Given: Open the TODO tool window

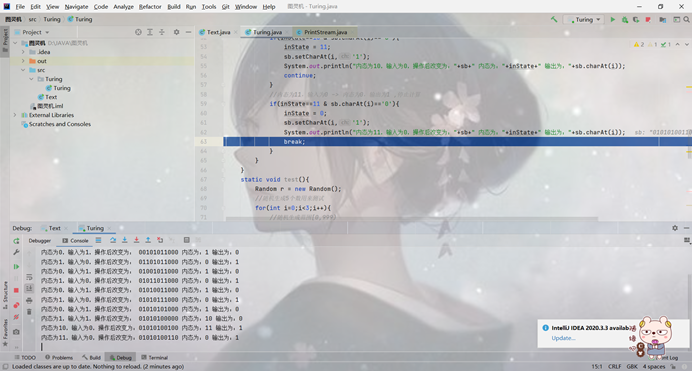Looking at the screenshot, I should pos(25,358).
